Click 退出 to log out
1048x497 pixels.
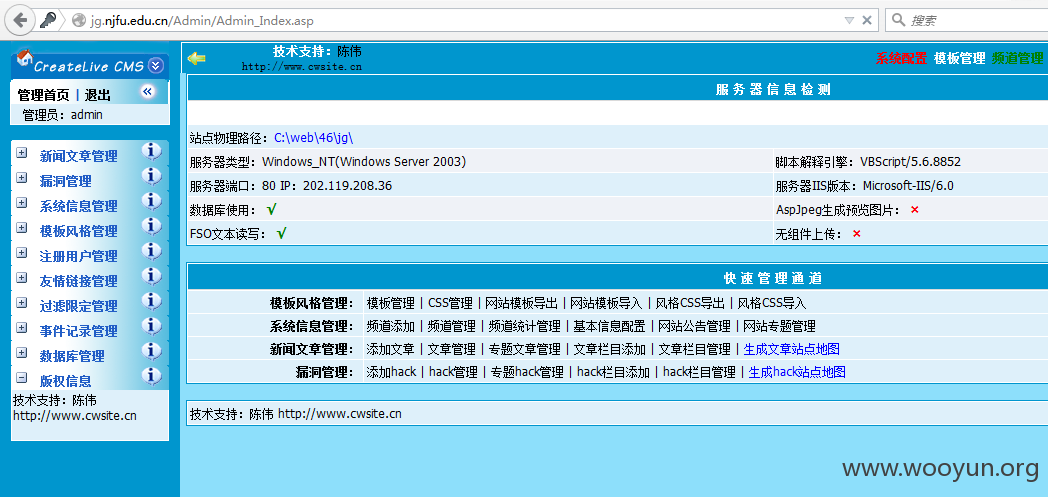tap(98, 95)
